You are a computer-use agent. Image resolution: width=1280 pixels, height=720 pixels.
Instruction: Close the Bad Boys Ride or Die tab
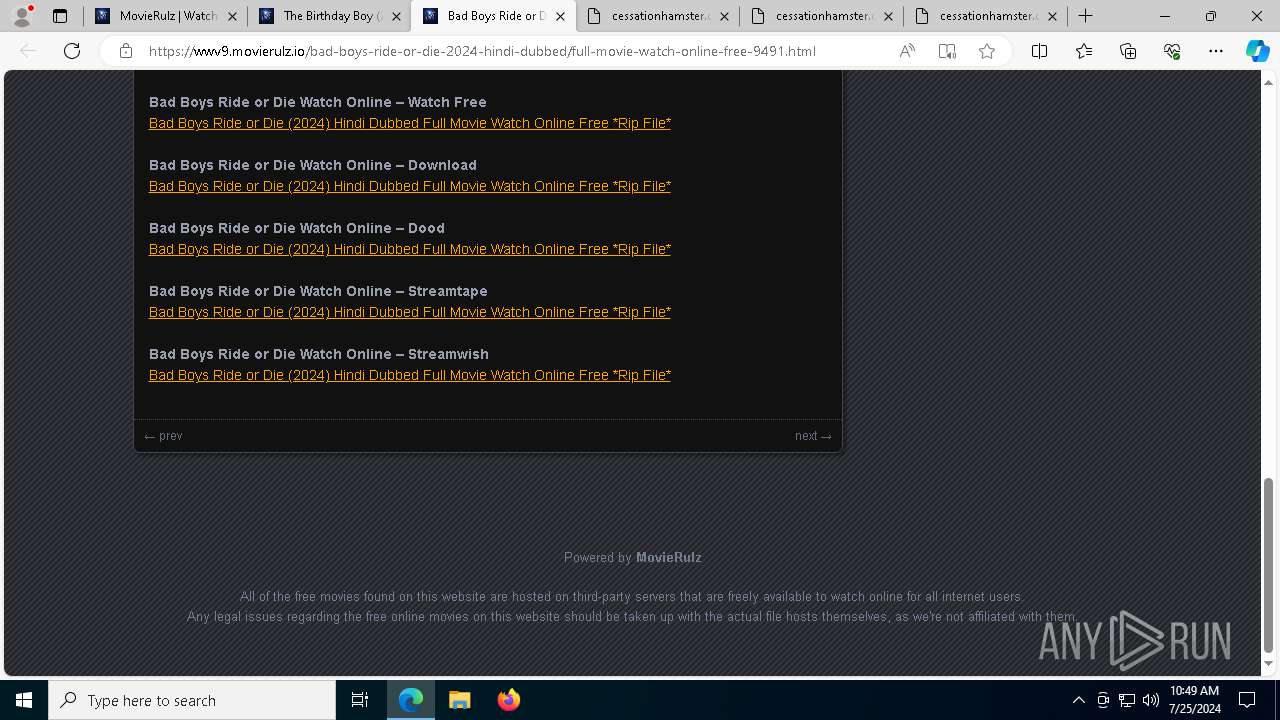point(560,16)
